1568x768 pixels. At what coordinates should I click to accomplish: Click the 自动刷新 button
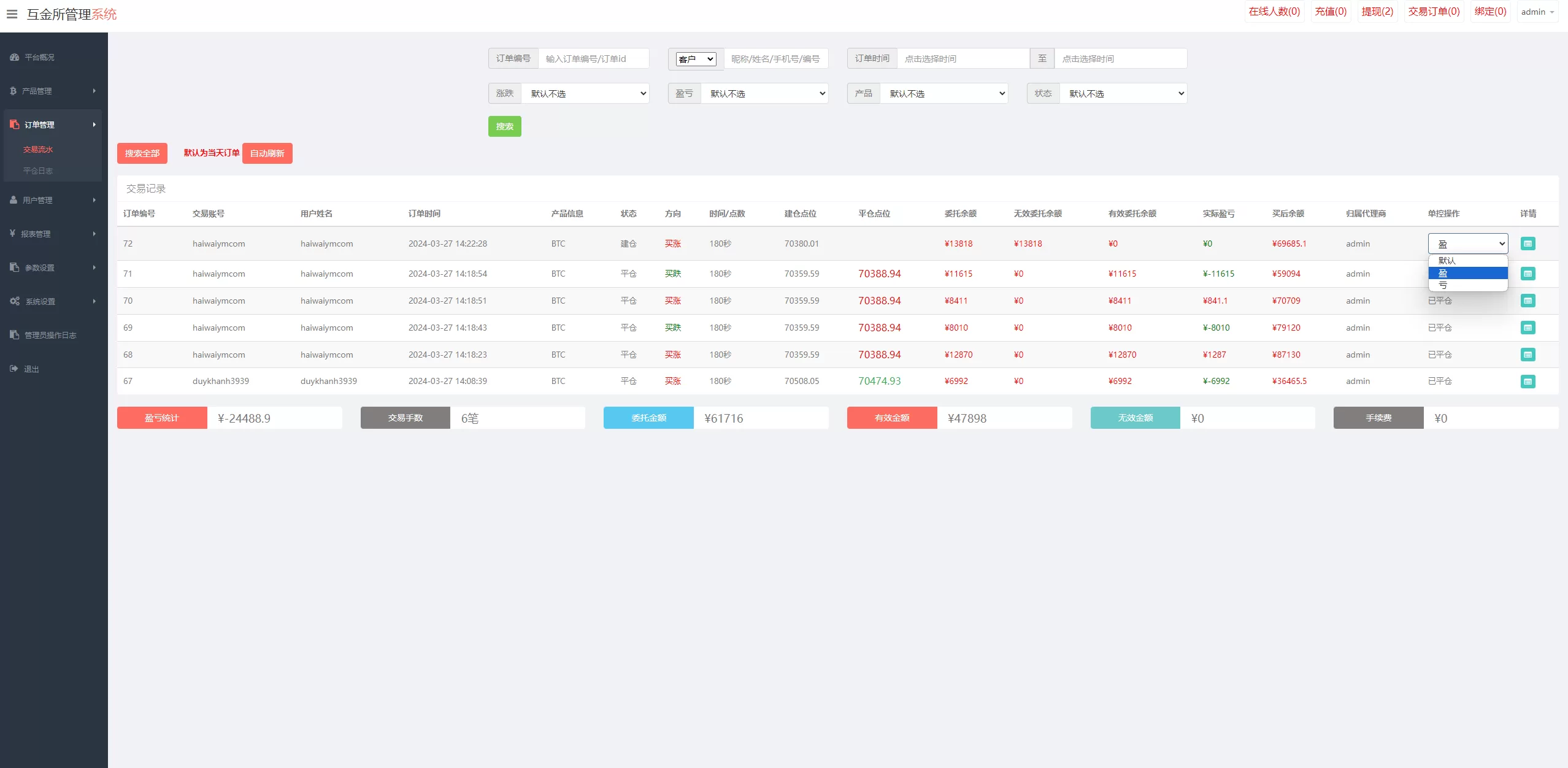coord(267,153)
